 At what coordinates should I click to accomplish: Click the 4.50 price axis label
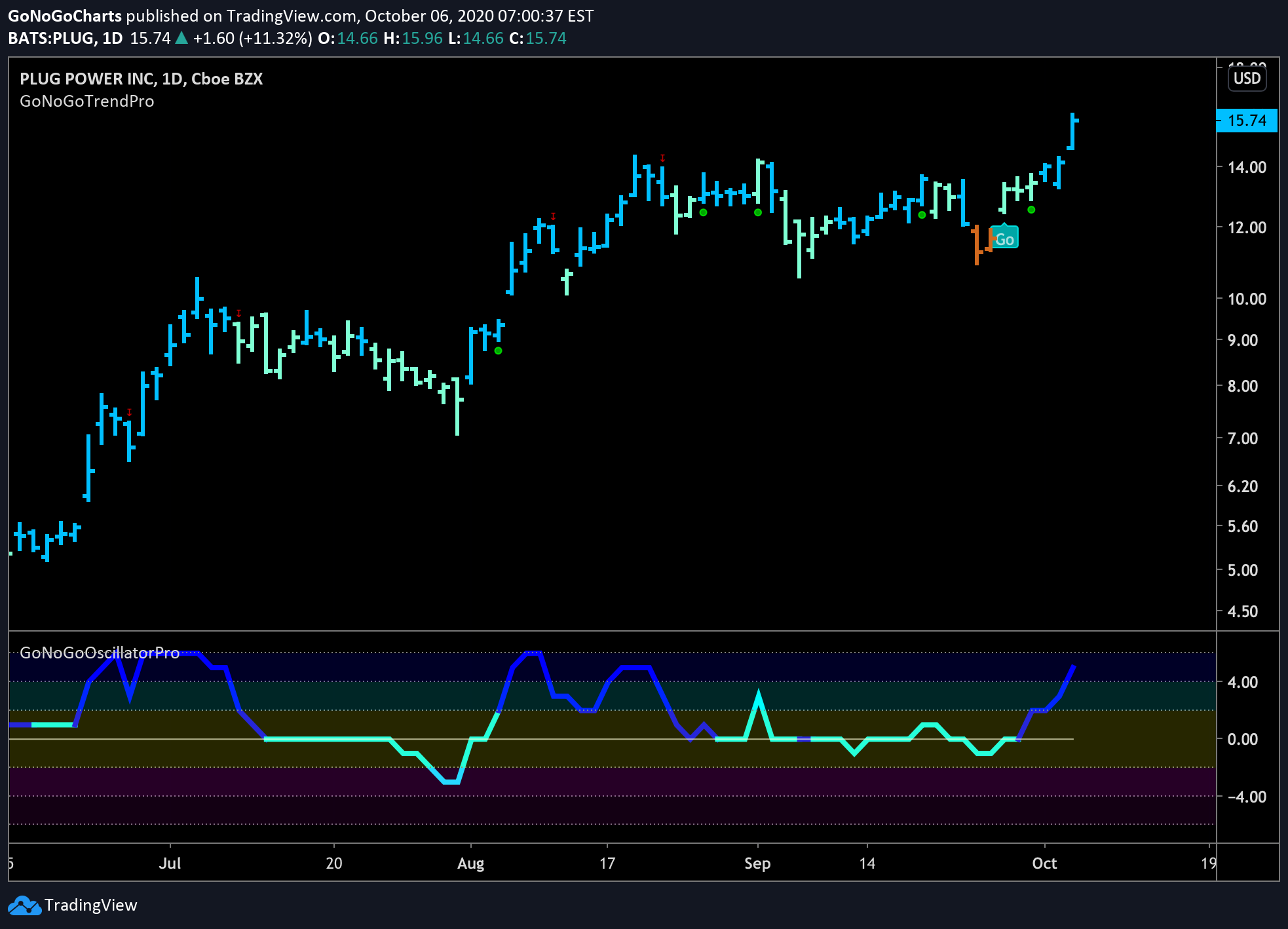point(1243,611)
